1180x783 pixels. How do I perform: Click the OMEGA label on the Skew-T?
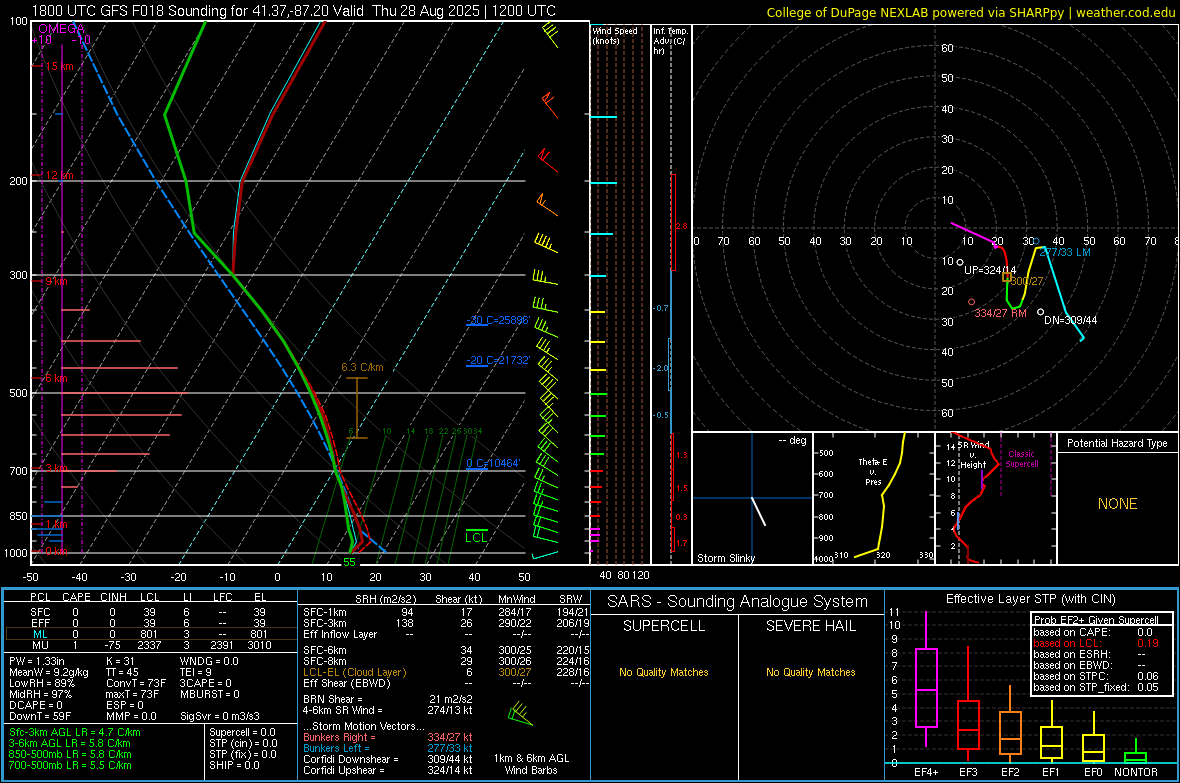click(x=61, y=29)
